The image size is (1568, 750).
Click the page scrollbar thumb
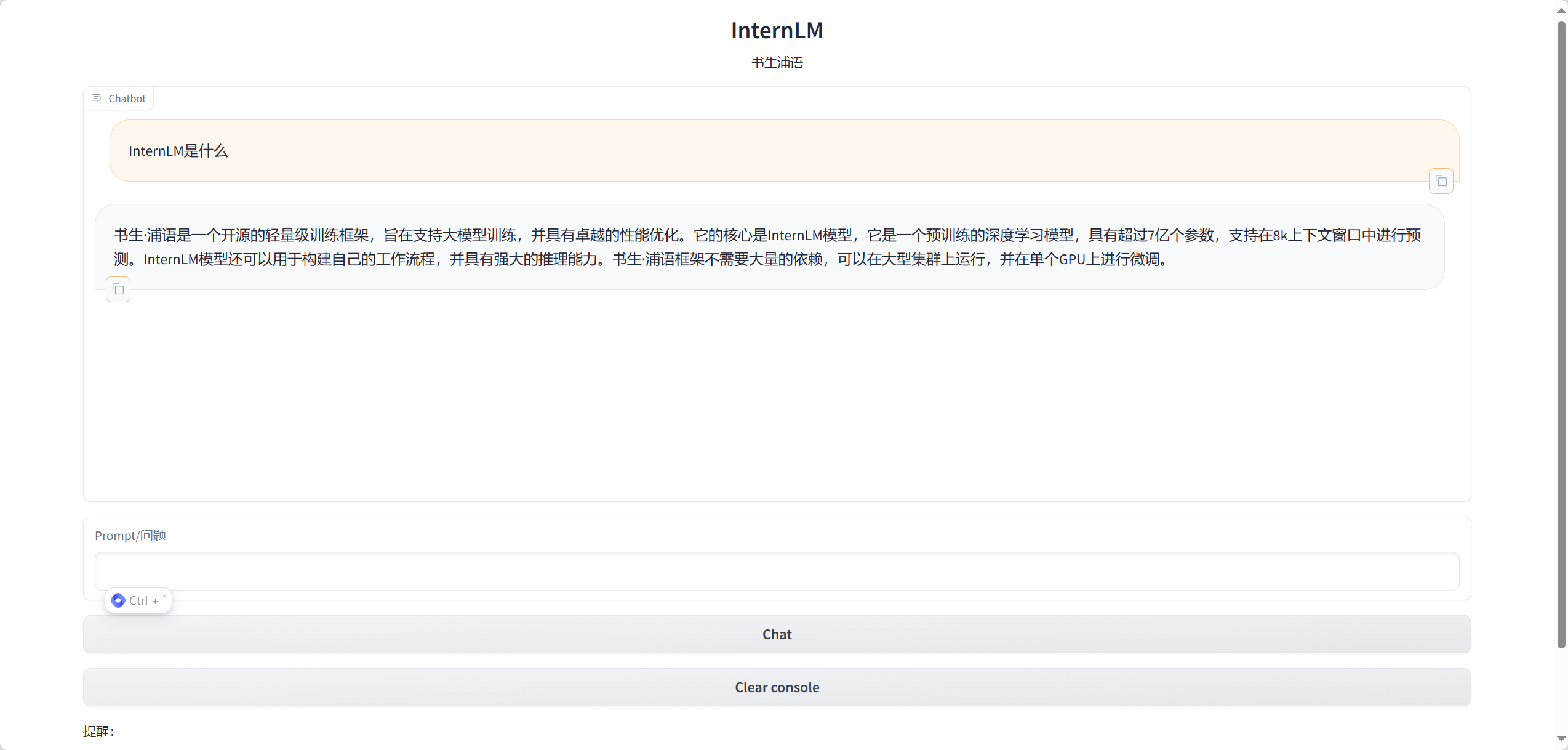point(1561,334)
